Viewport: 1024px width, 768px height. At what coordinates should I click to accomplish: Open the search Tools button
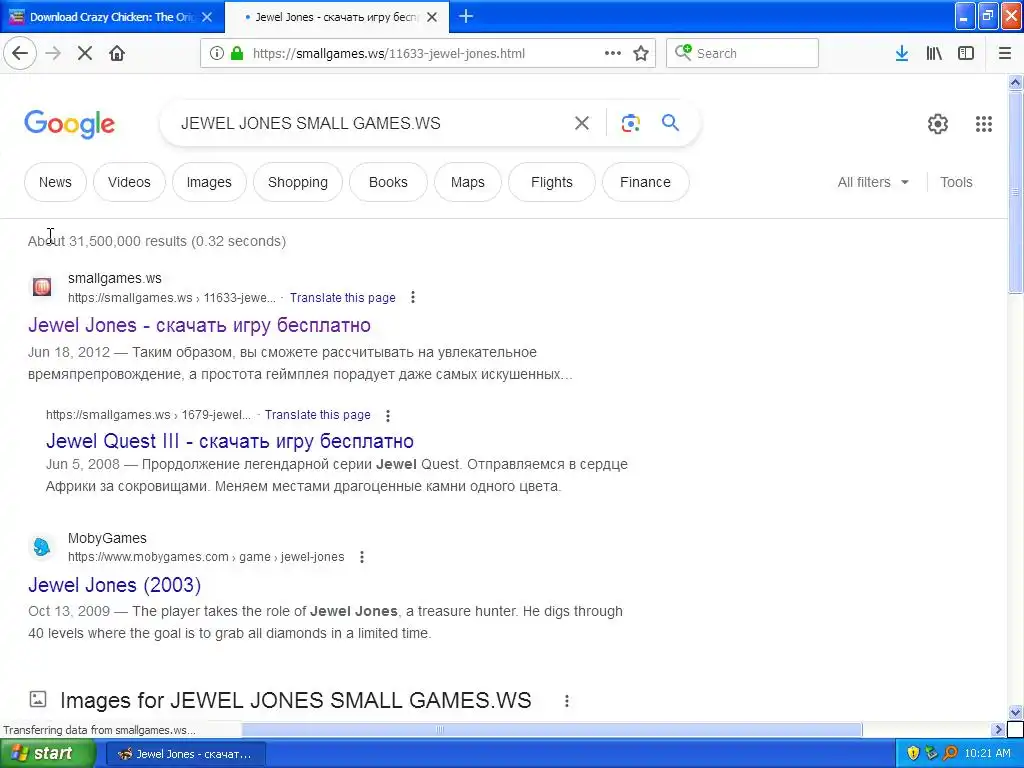tap(956, 182)
